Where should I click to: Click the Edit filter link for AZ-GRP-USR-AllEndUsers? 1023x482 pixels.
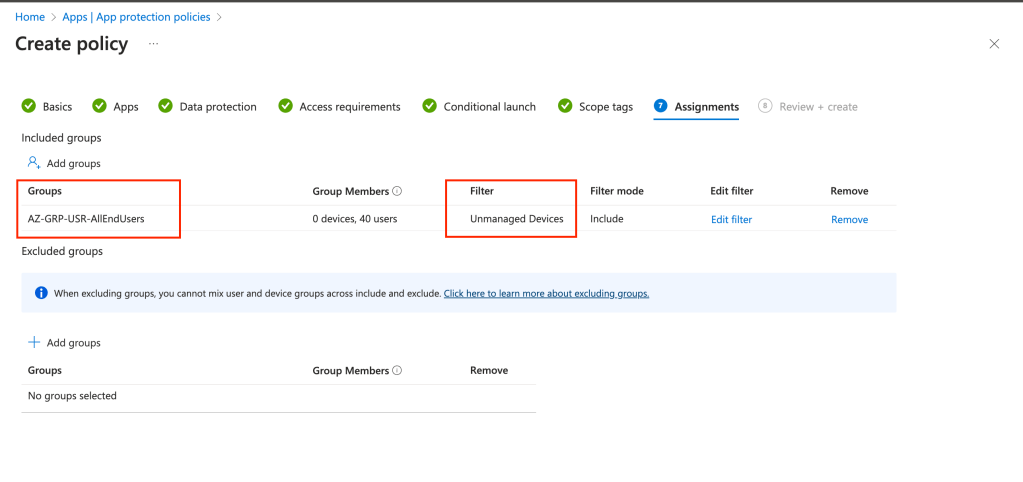(x=731, y=220)
